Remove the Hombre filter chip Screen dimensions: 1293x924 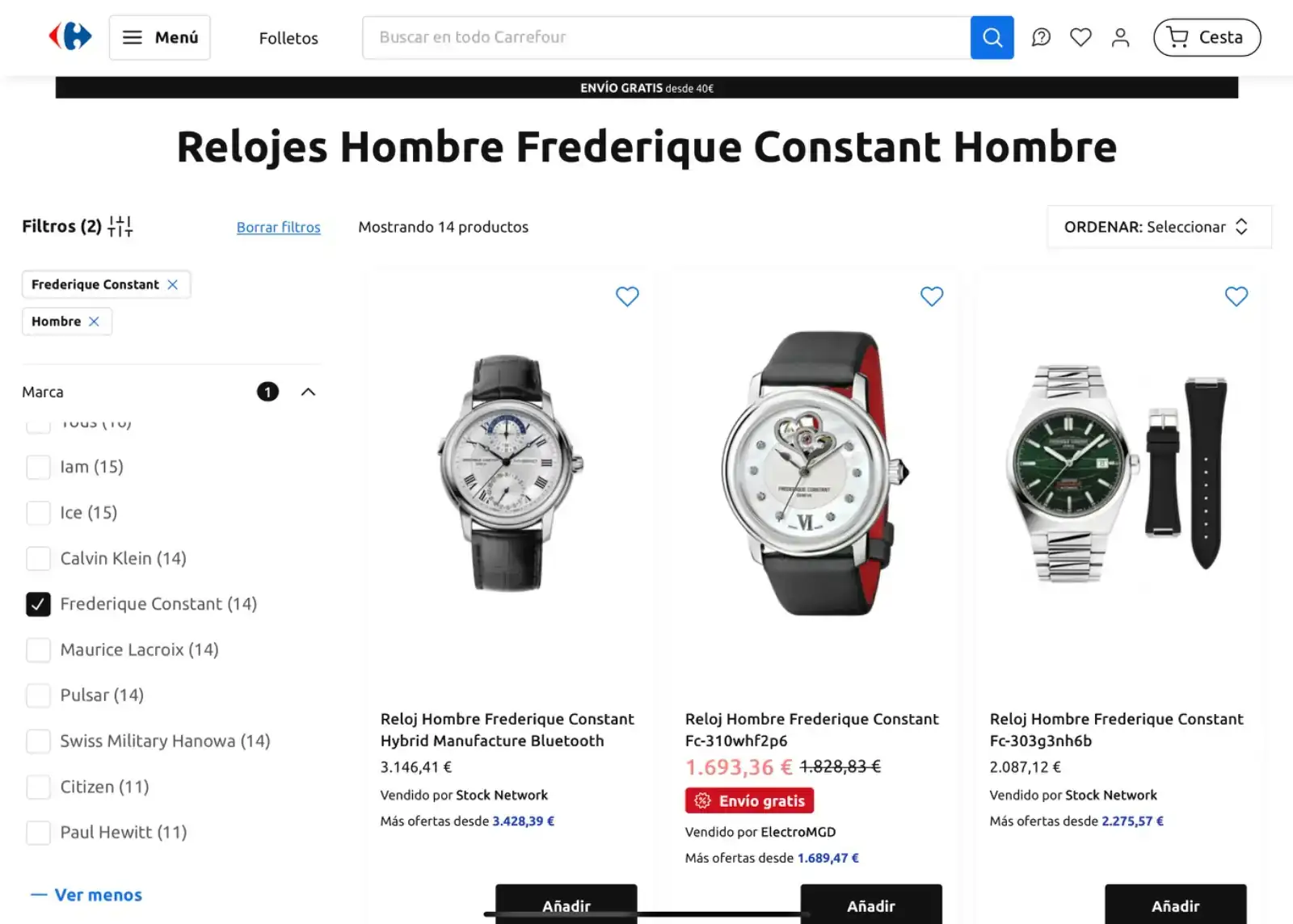click(x=95, y=321)
